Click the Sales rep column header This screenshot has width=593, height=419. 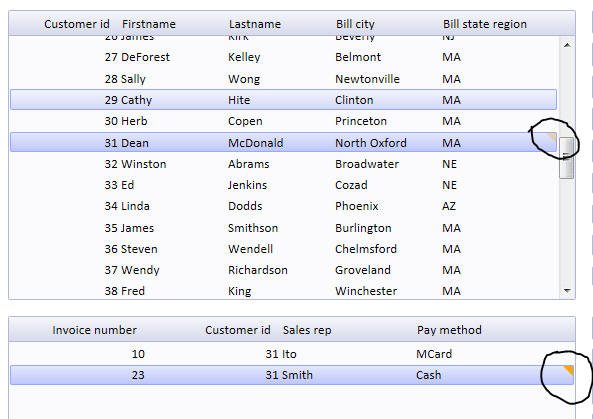(x=307, y=330)
